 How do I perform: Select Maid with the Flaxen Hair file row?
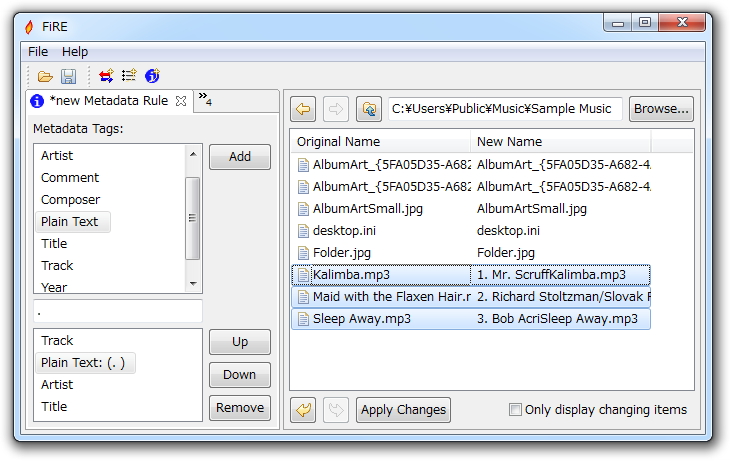tap(471, 297)
